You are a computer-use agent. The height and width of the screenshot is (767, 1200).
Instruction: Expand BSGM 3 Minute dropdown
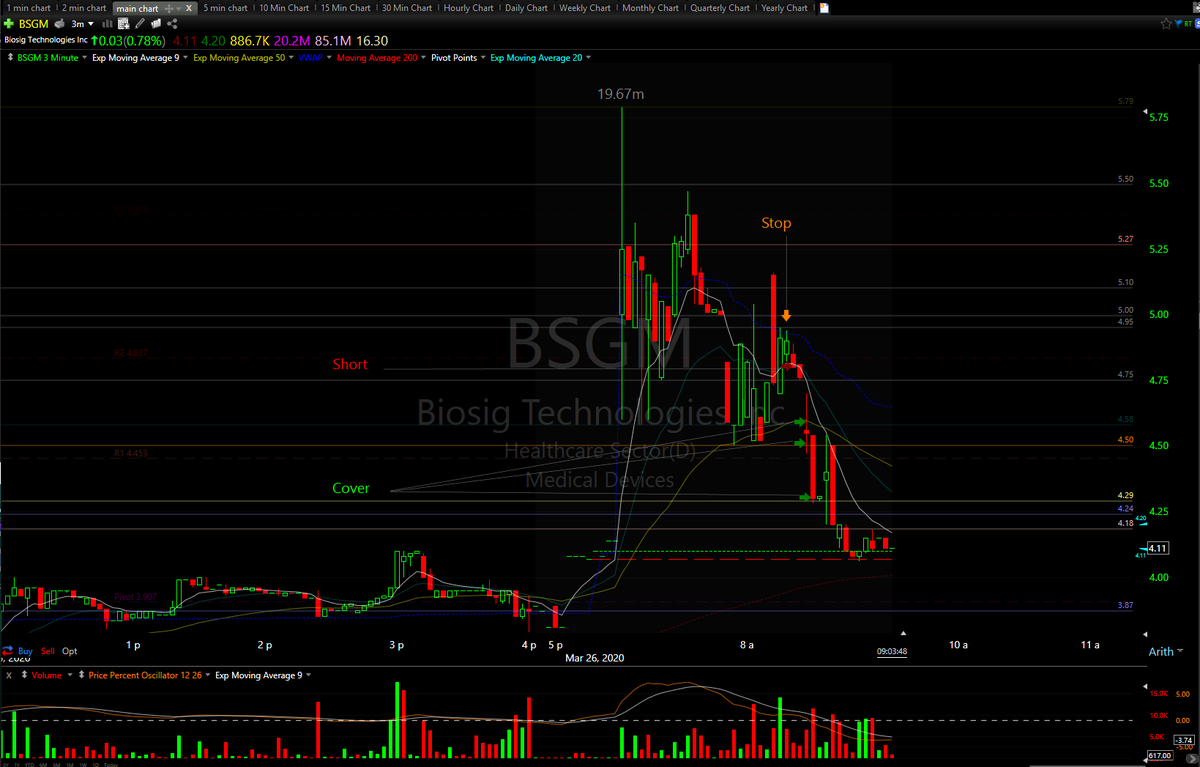[x=84, y=58]
